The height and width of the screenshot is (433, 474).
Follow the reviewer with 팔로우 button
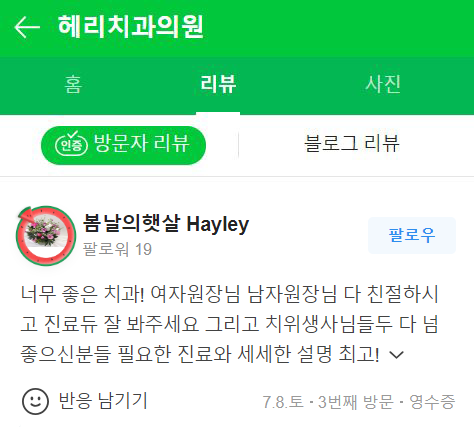click(412, 235)
